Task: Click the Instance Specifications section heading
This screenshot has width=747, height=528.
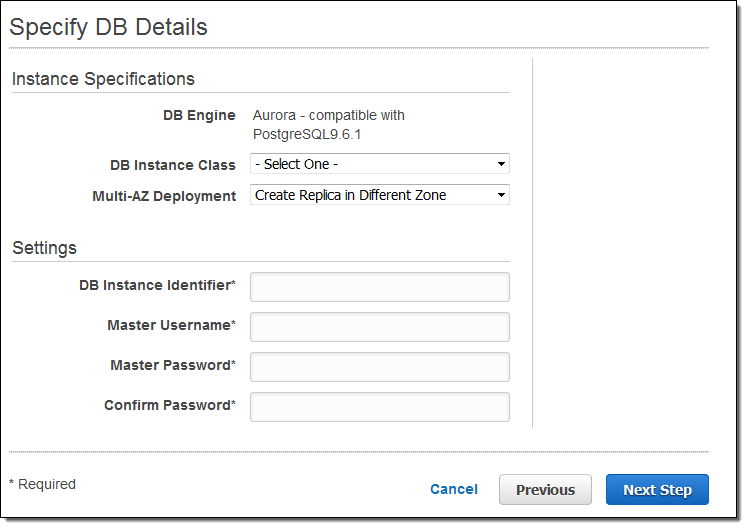Action: tap(103, 79)
